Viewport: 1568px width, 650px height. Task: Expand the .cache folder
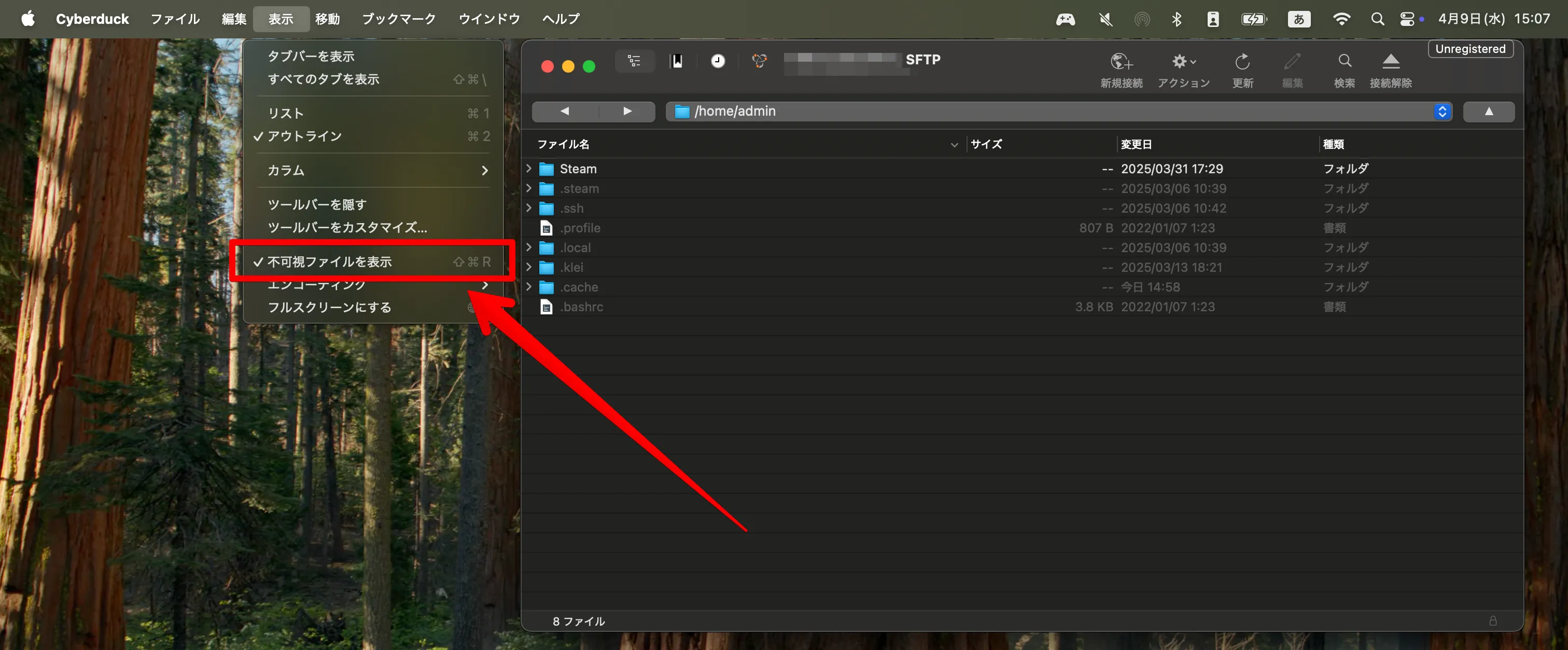pos(529,286)
